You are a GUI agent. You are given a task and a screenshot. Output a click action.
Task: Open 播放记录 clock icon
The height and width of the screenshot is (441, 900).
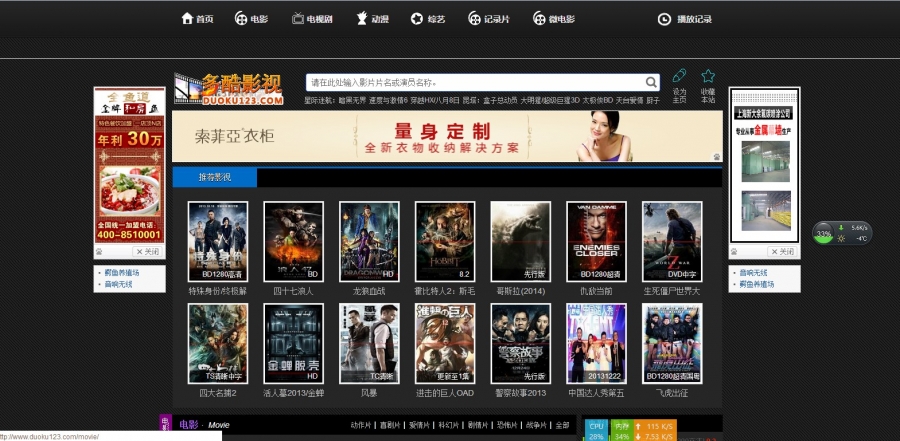coord(664,19)
